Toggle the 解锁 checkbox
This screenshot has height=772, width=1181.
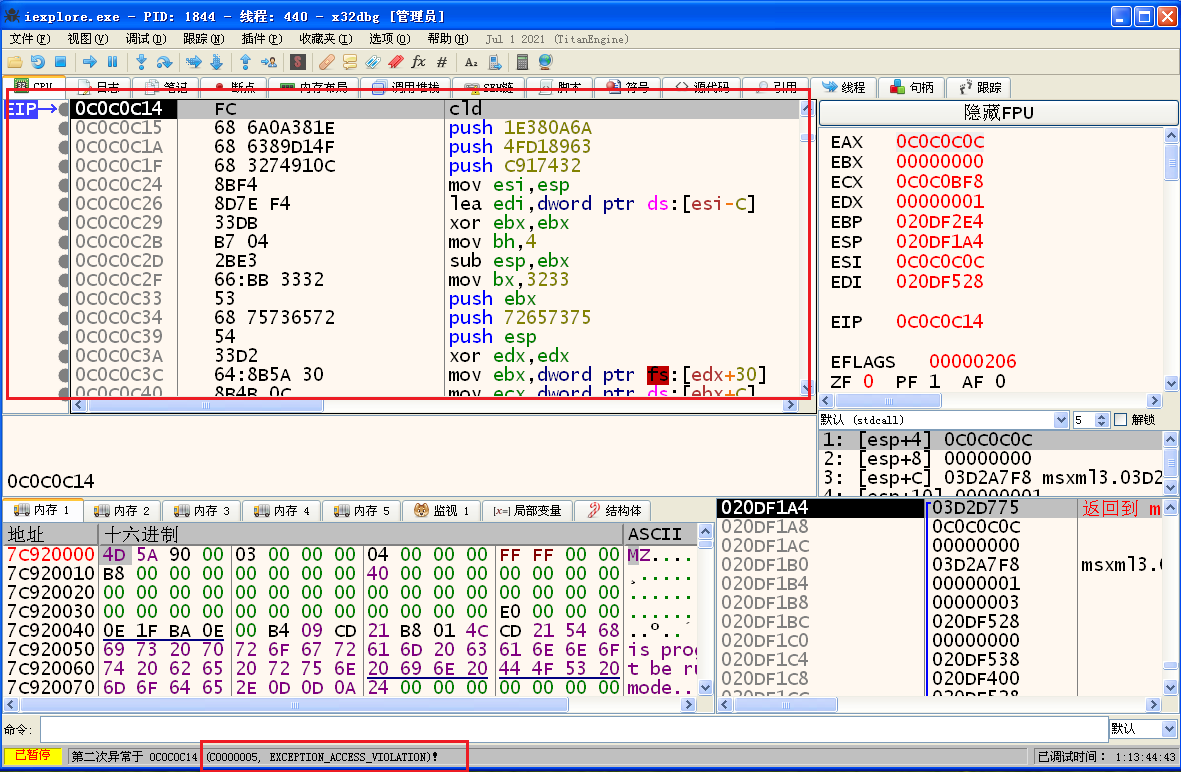pos(1120,420)
